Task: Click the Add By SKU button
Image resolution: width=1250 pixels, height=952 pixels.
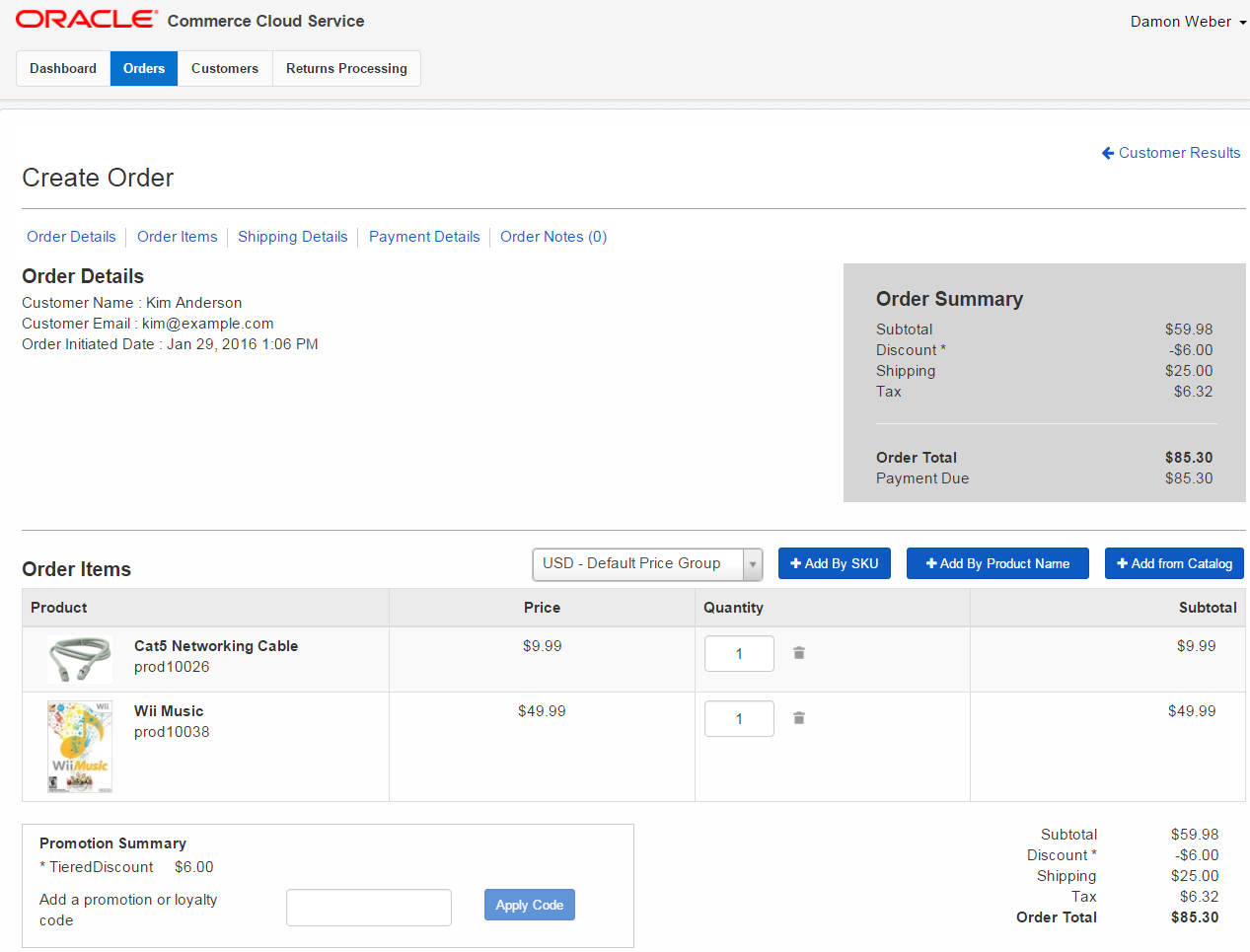Action: (834, 563)
